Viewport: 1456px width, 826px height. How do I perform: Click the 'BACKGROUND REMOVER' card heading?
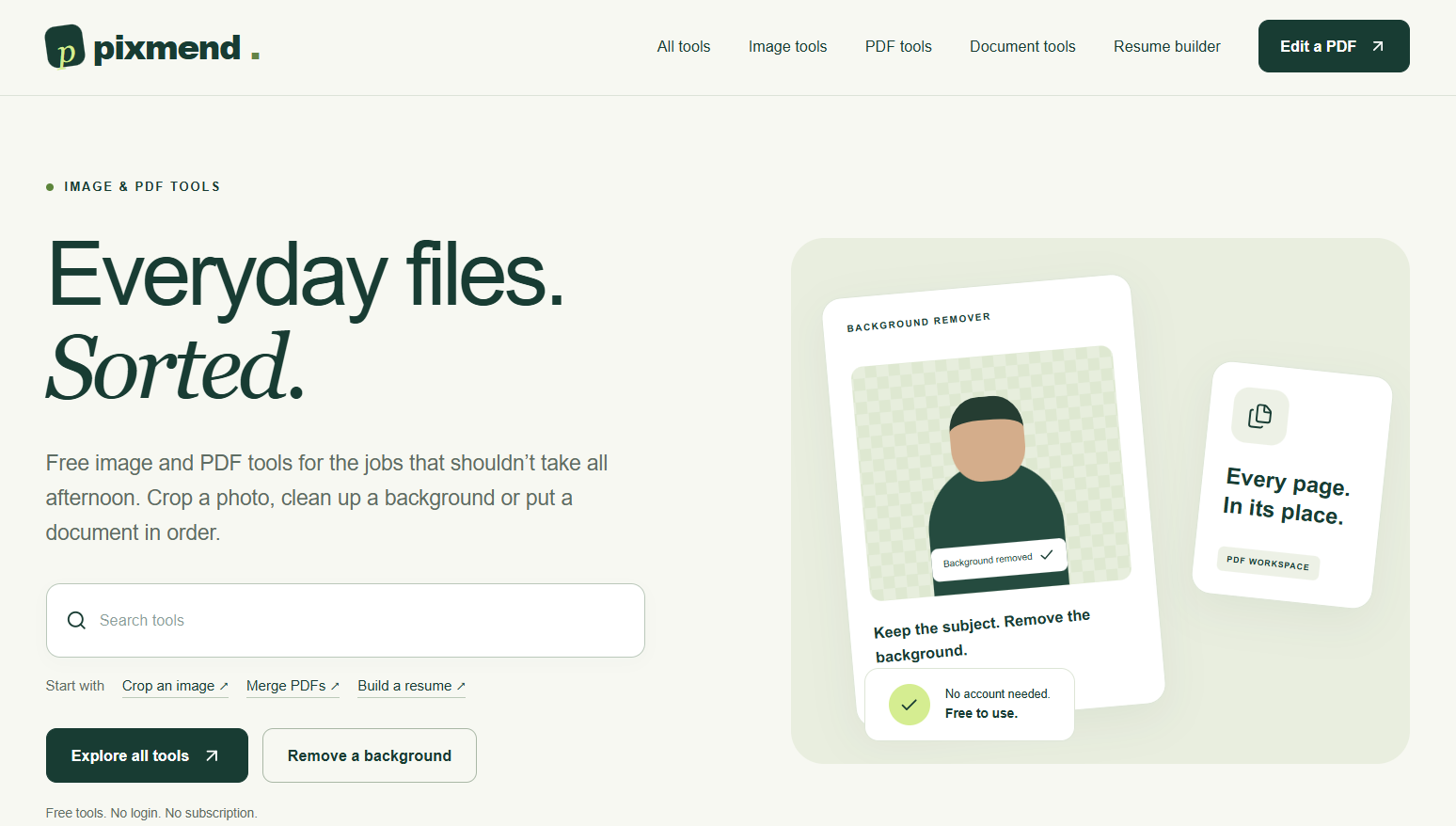click(918, 323)
